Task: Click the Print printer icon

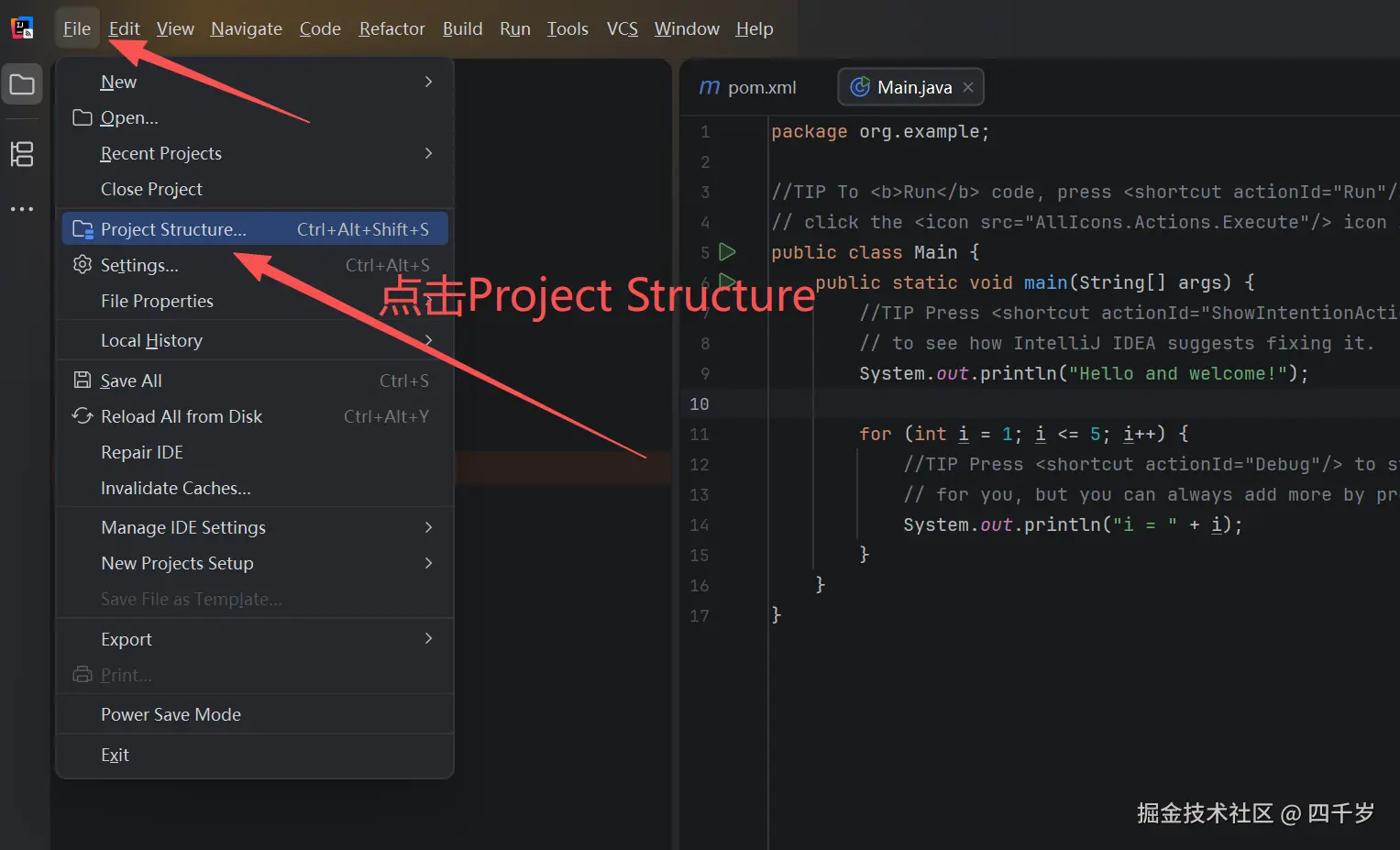Action: [82, 675]
